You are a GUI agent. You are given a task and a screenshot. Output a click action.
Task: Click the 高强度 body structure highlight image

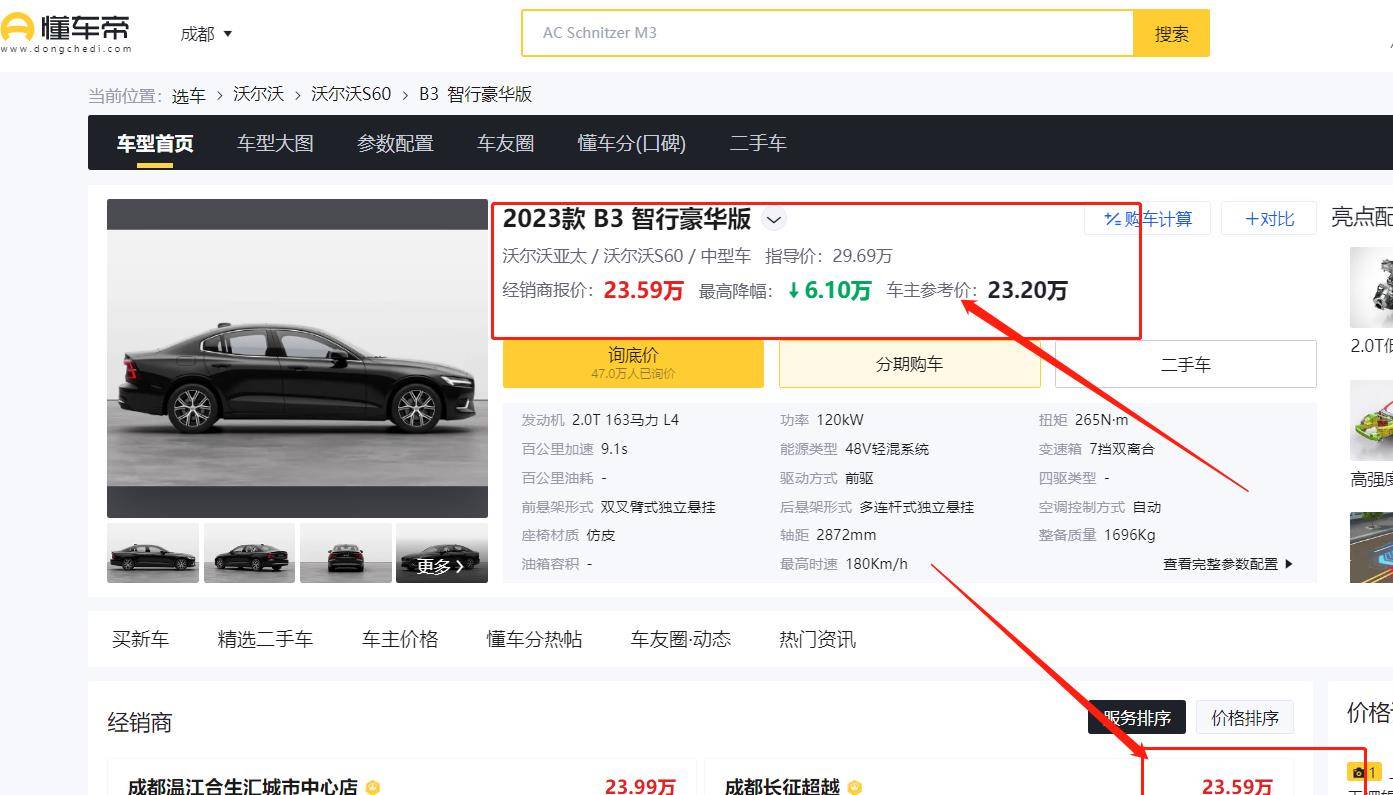pos(1371,420)
